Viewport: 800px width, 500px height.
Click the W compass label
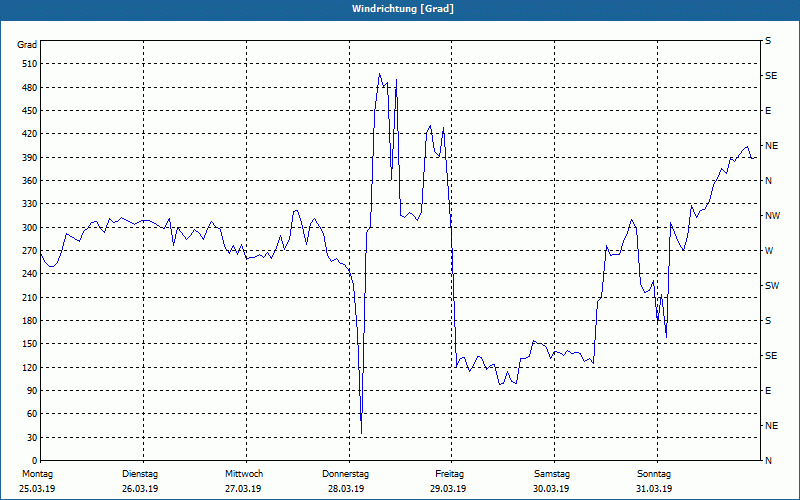coord(769,251)
